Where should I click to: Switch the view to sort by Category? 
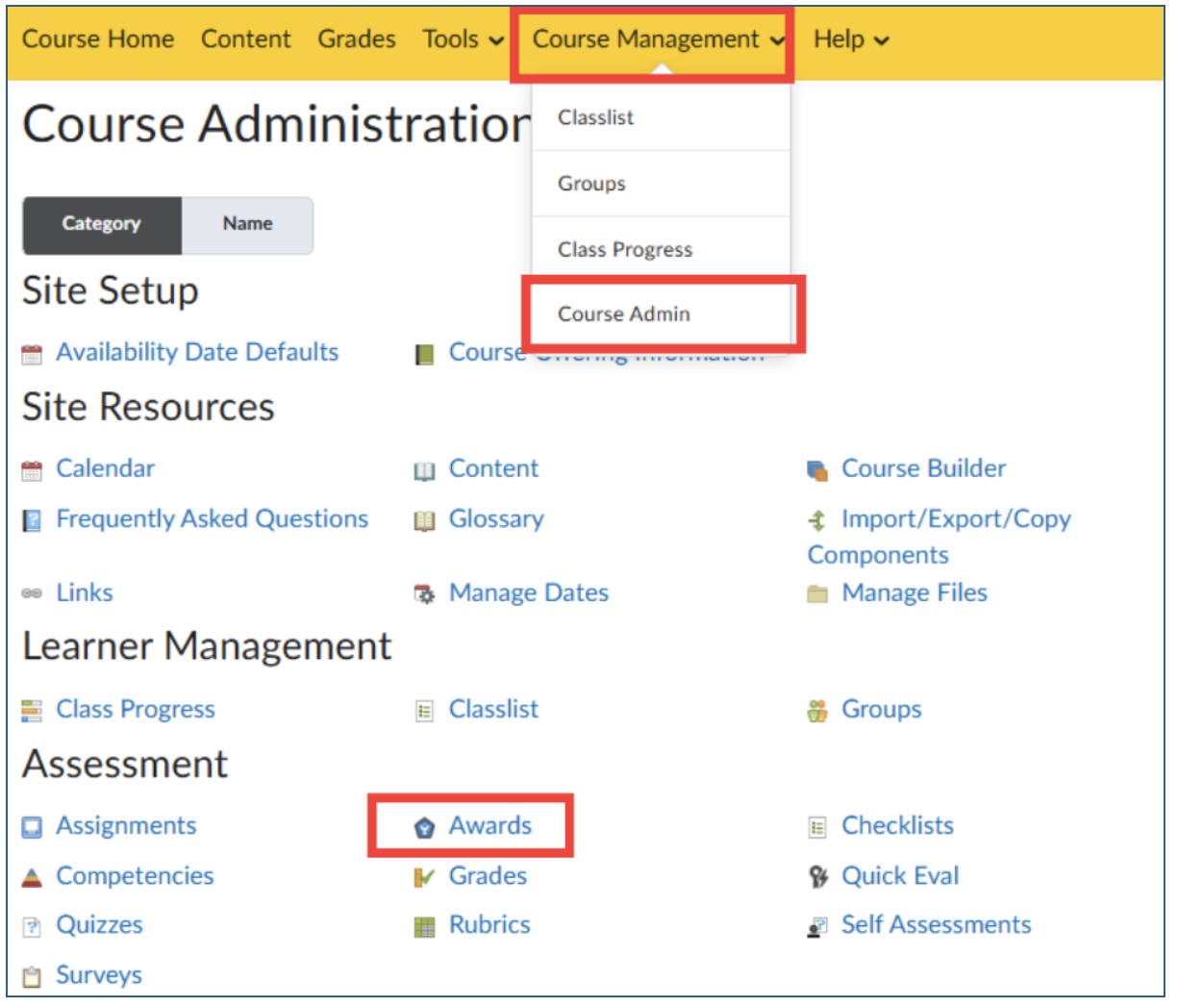pyautogui.click(x=102, y=225)
